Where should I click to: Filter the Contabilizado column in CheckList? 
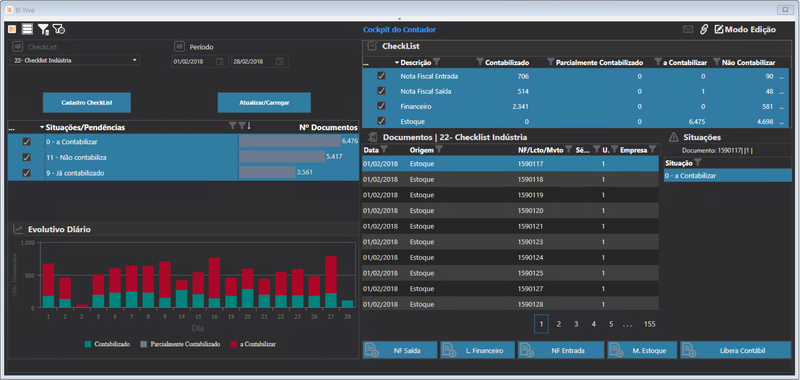[x=480, y=62]
